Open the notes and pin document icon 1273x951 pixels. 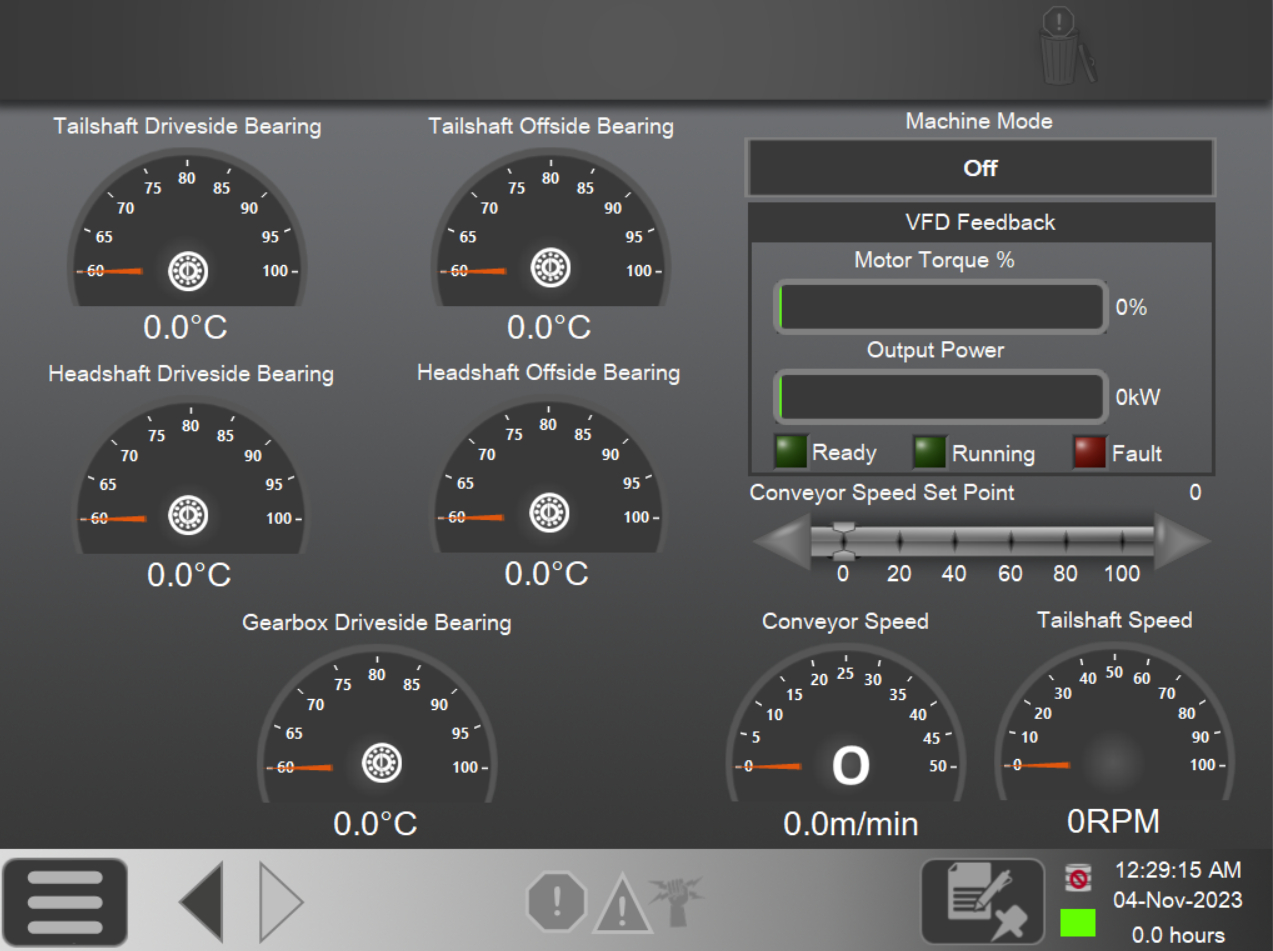click(x=982, y=902)
